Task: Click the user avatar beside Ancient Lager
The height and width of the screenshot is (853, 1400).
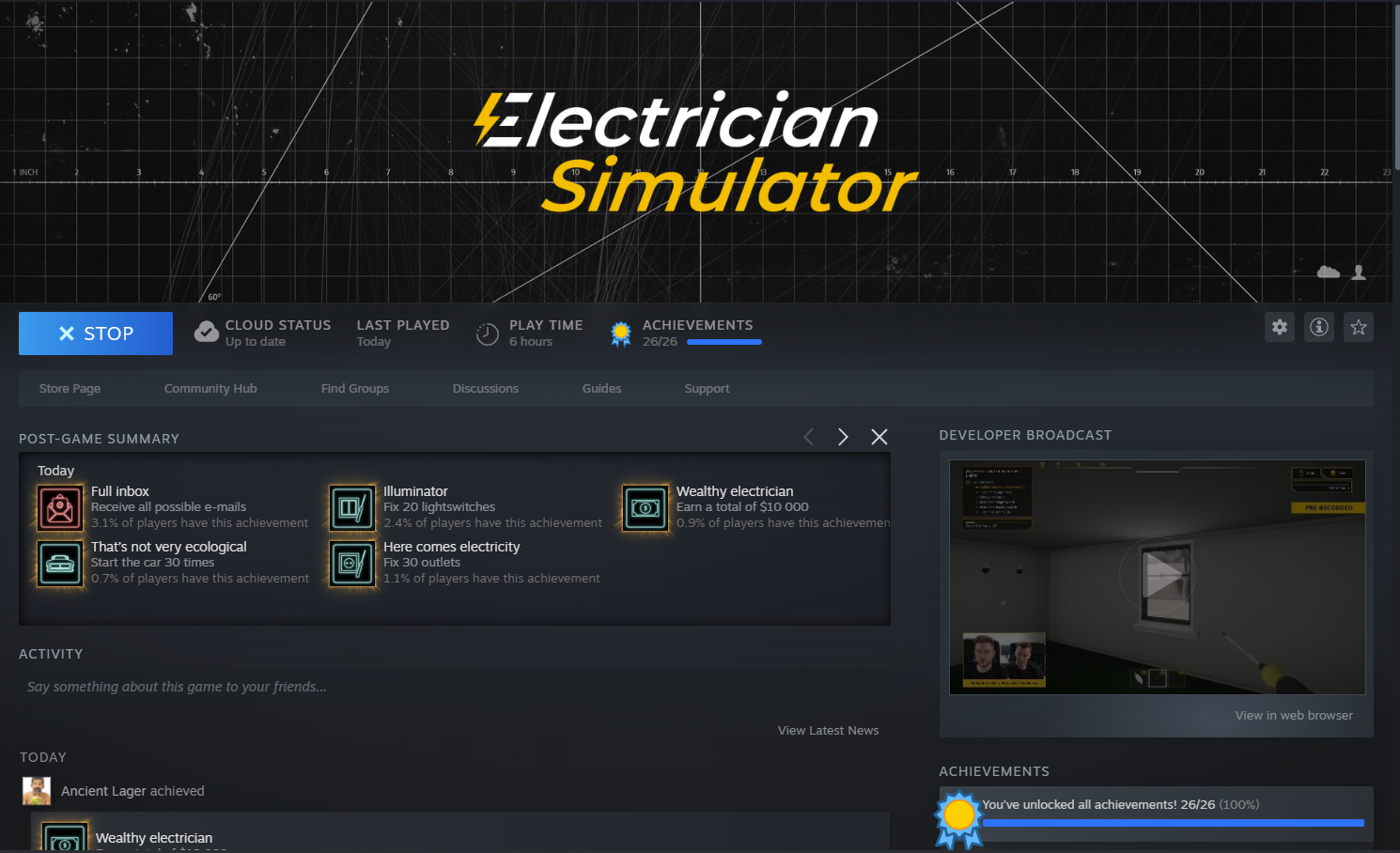Action: [x=37, y=791]
